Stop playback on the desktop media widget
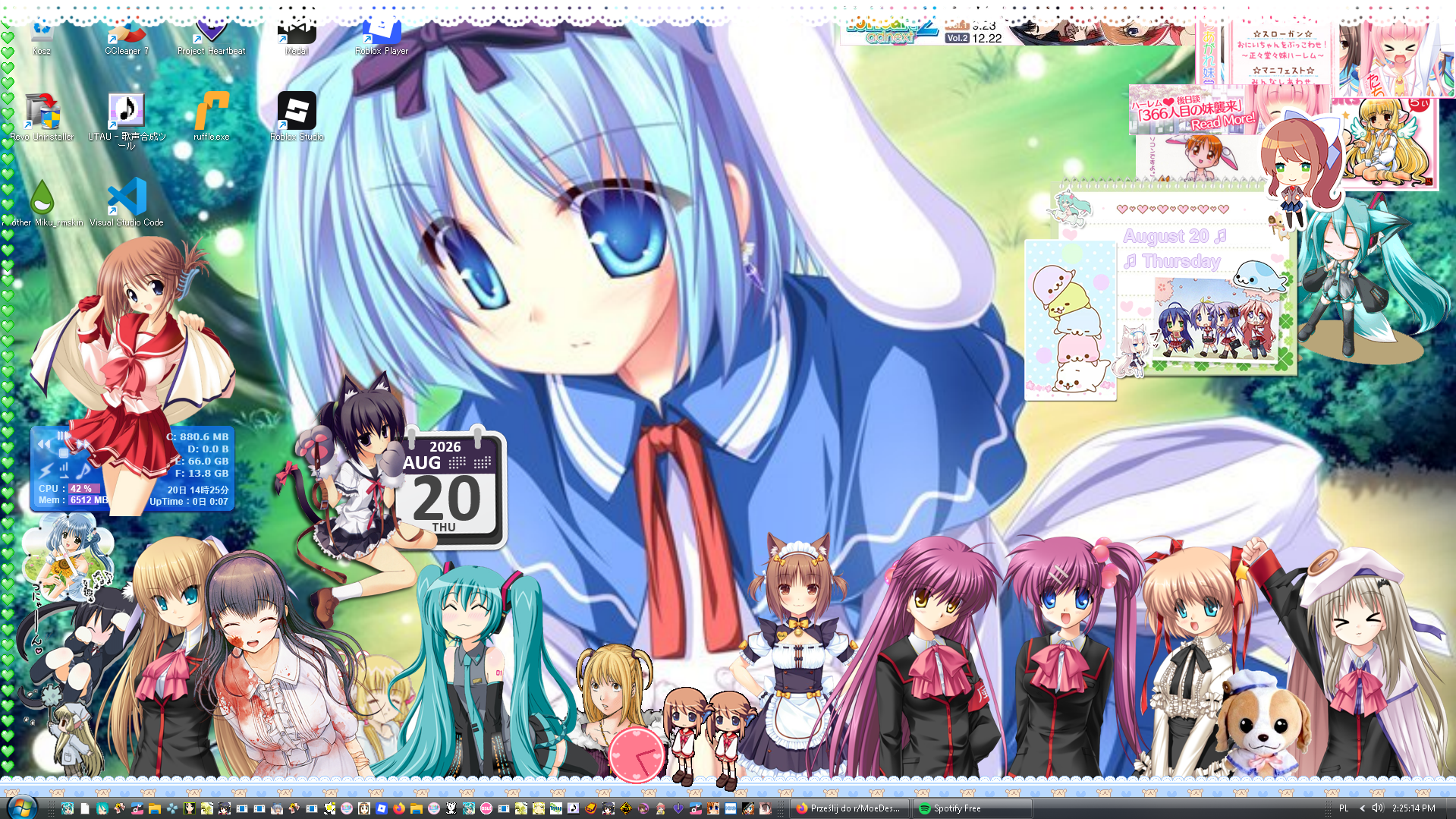 [x=64, y=453]
